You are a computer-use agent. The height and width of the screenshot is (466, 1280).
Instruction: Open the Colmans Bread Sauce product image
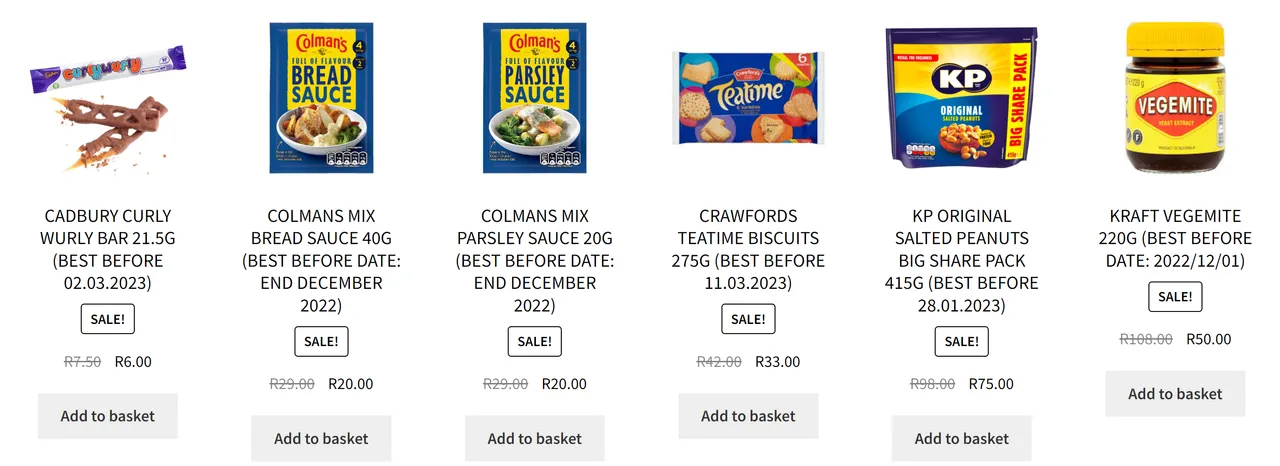point(321,98)
